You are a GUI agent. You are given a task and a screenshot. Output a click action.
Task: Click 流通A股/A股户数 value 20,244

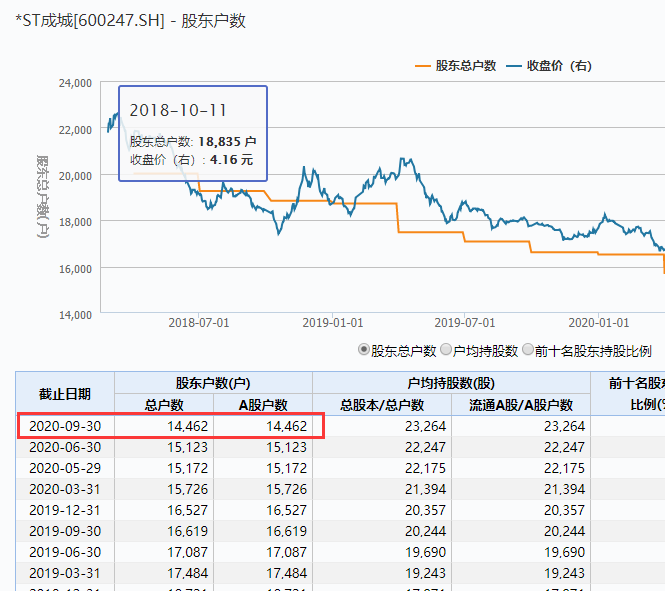click(x=564, y=531)
